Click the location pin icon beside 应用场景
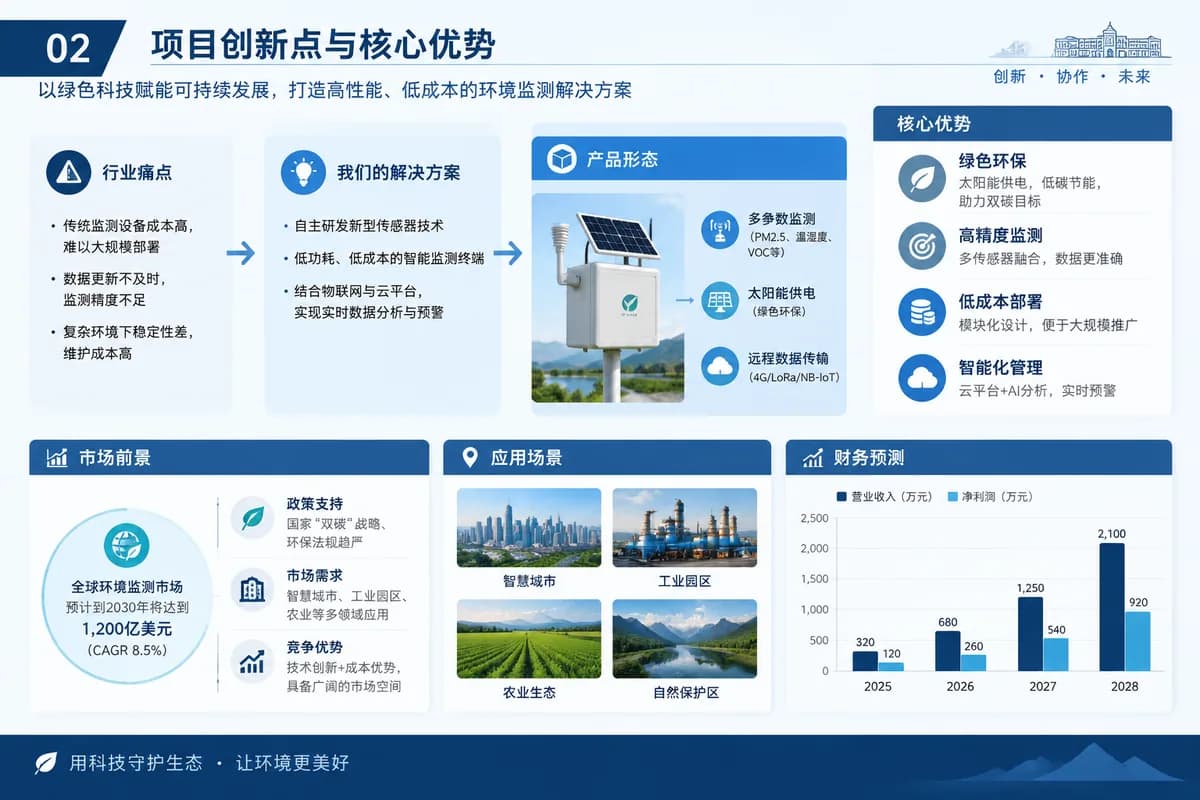Viewport: 1200px width, 800px height. 470,458
